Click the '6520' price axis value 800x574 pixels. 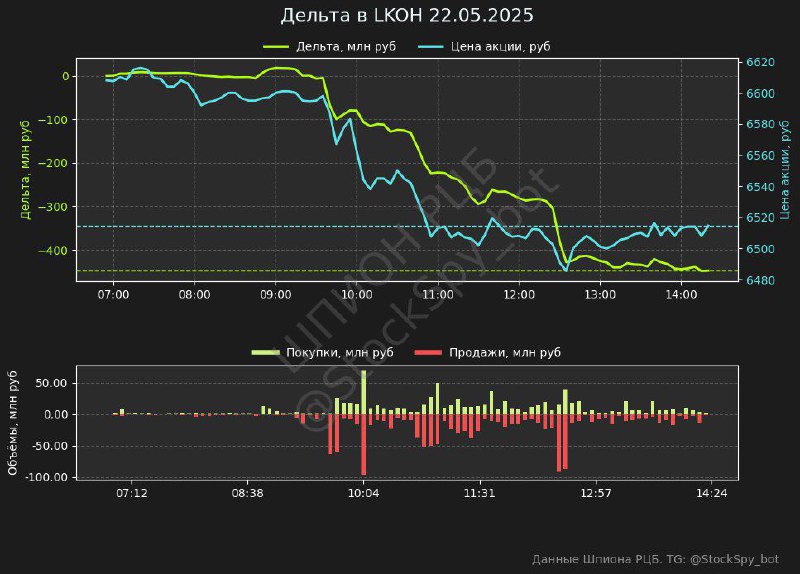point(760,218)
